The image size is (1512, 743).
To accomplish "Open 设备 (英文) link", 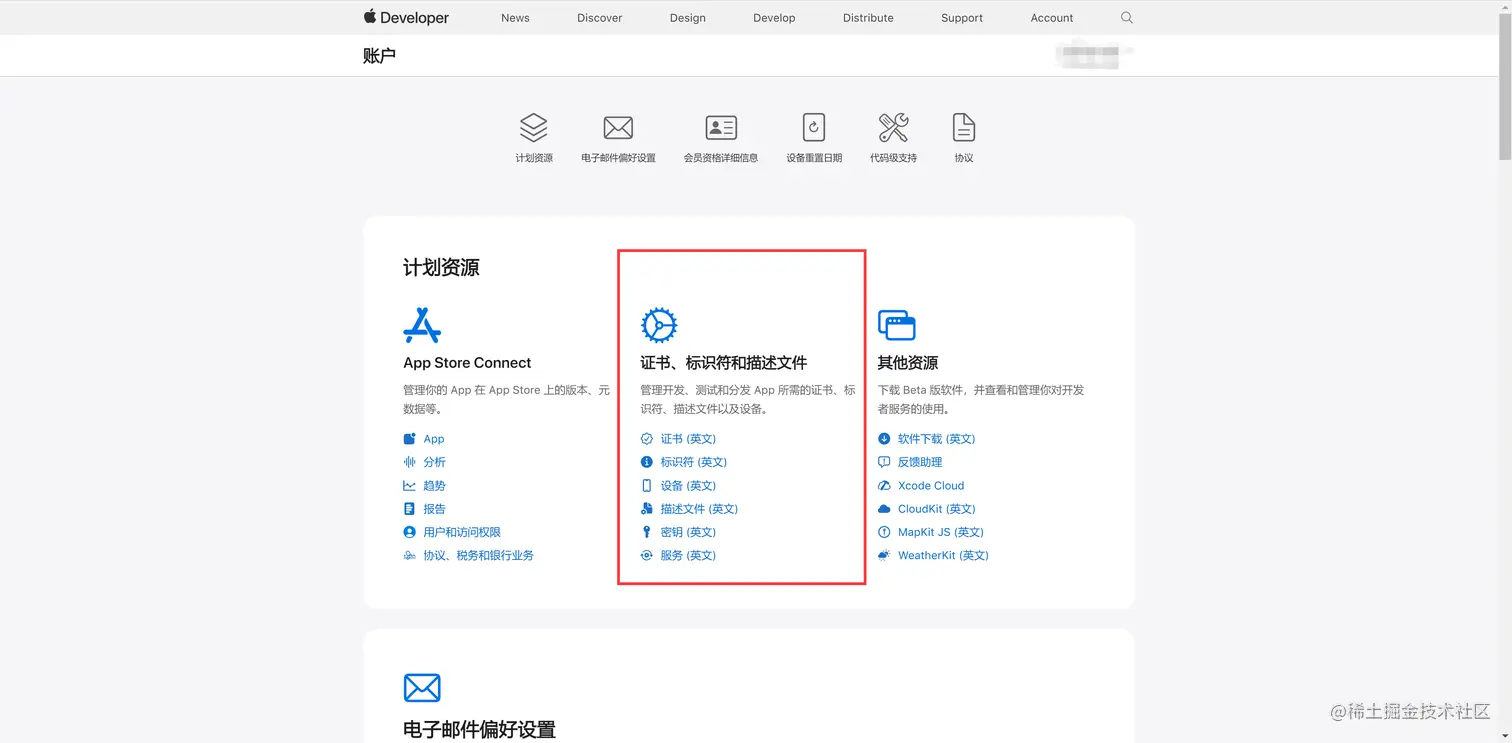I will [689, 486].
